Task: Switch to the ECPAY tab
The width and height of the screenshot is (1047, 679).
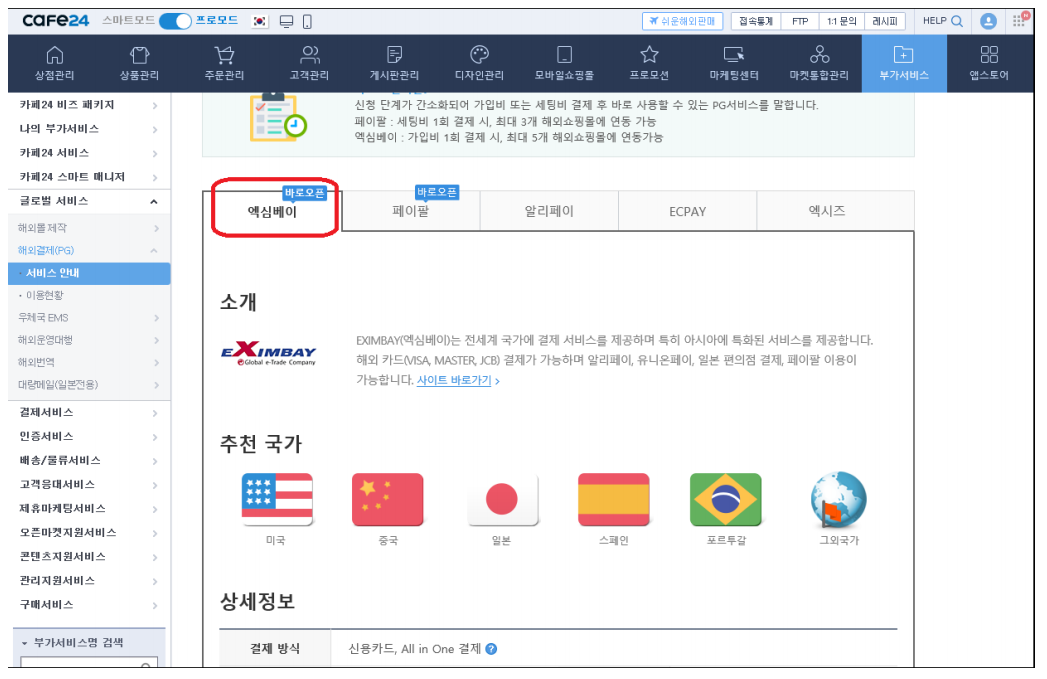Action: coord(687,212)
